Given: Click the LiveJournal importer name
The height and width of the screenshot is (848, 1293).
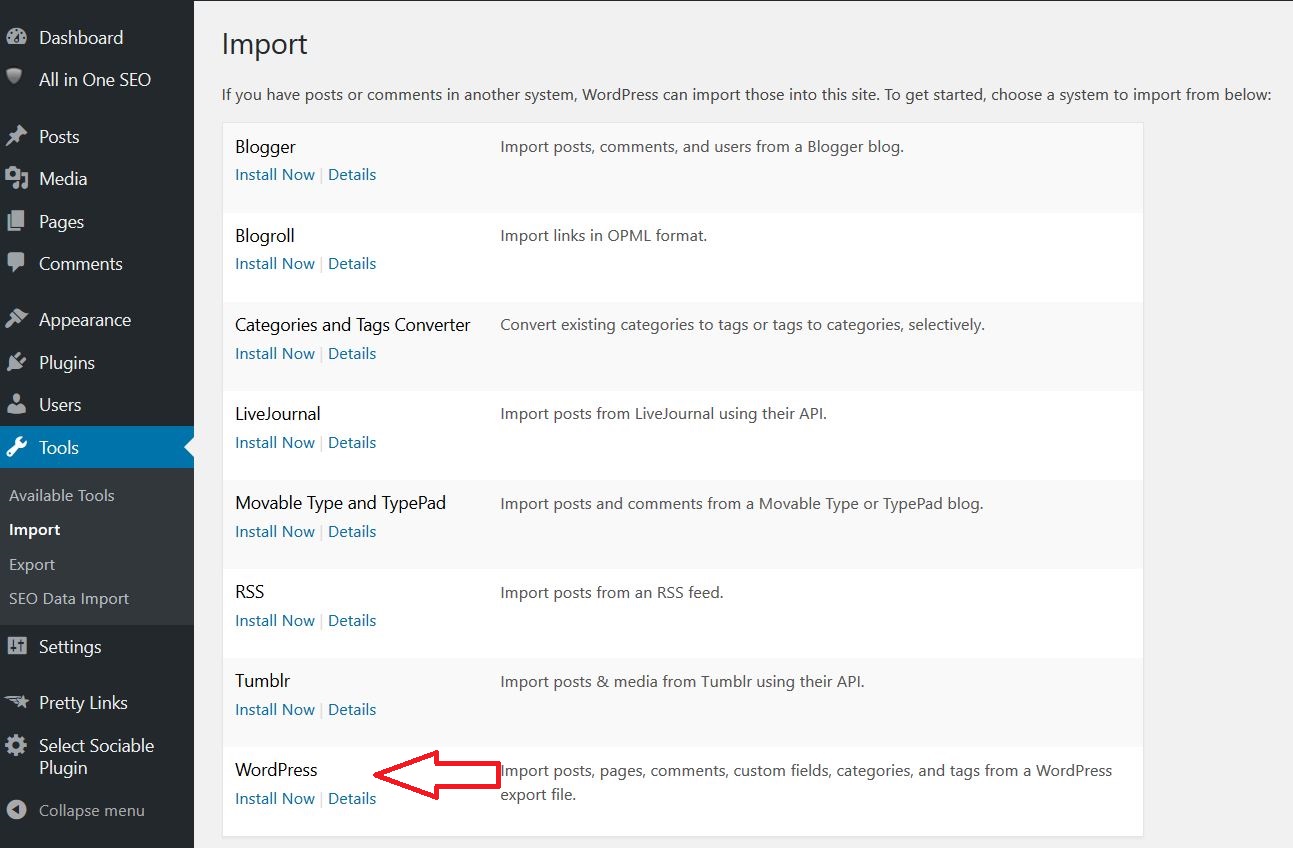Looking at the screenshot, I should coord(278,414).
